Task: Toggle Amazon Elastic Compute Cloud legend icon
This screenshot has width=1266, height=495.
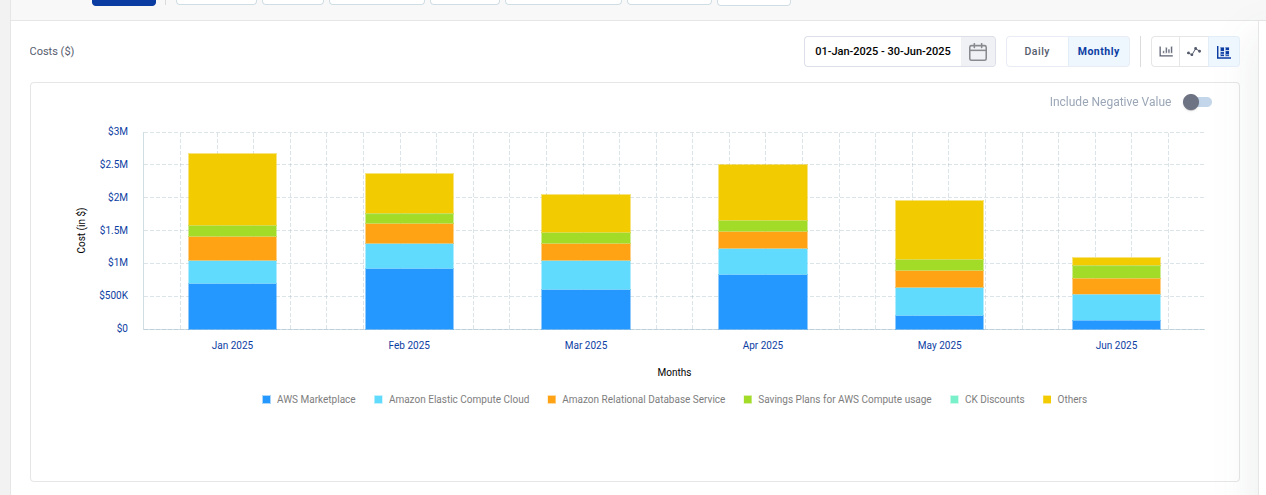Action: pyautogui.click(x=379, y=400)
